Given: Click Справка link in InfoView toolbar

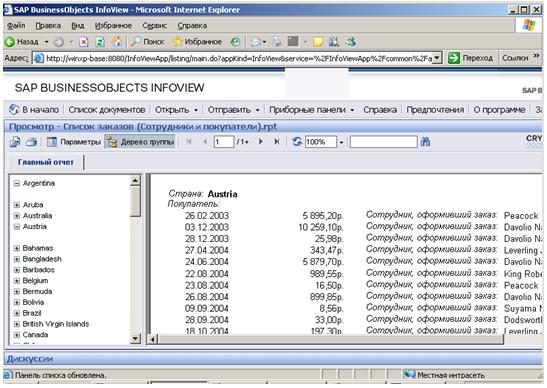Looking at the screenshot, I should coord(380,110).
